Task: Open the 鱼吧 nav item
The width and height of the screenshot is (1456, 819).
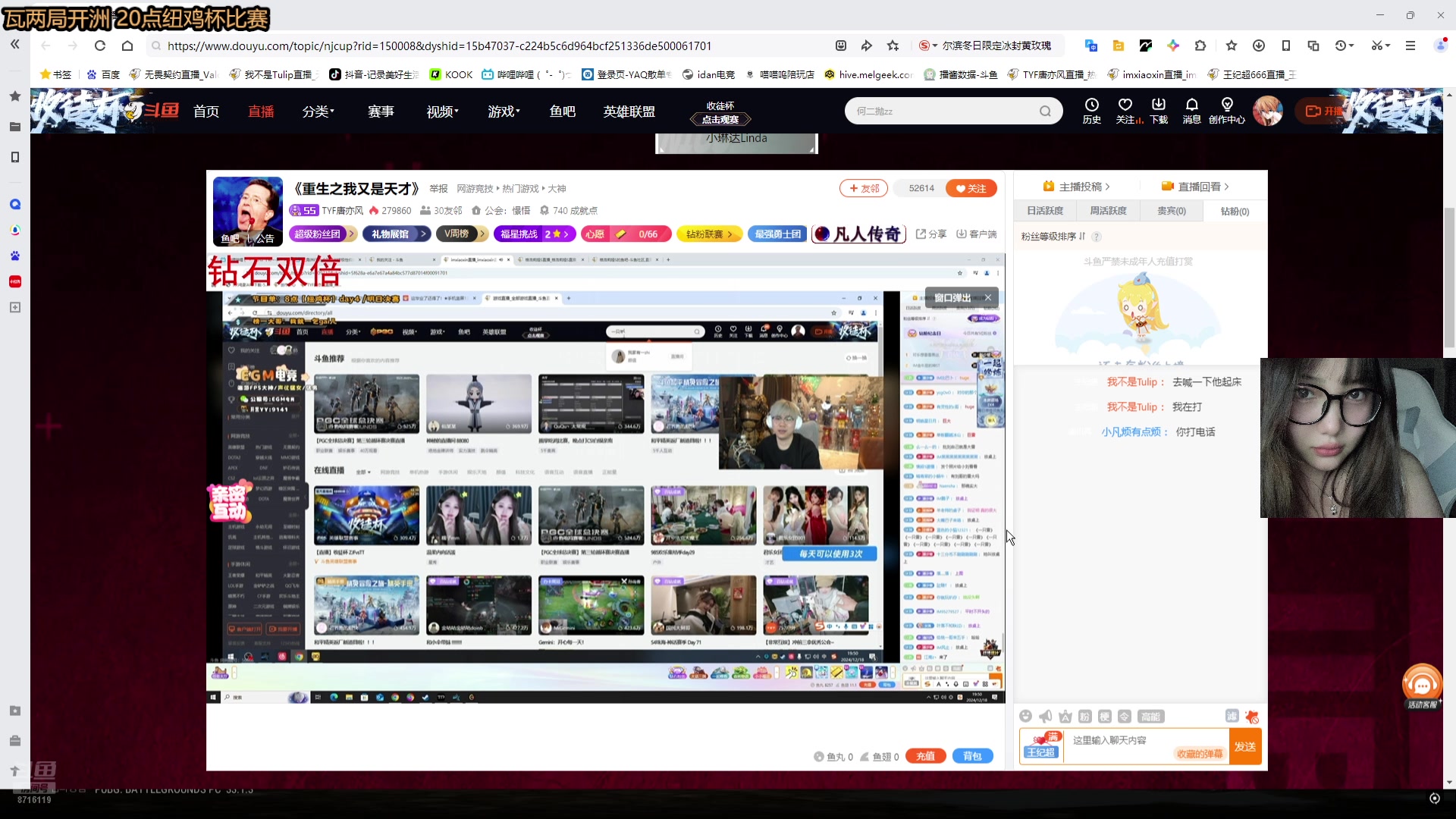Action: click(563, 111)
